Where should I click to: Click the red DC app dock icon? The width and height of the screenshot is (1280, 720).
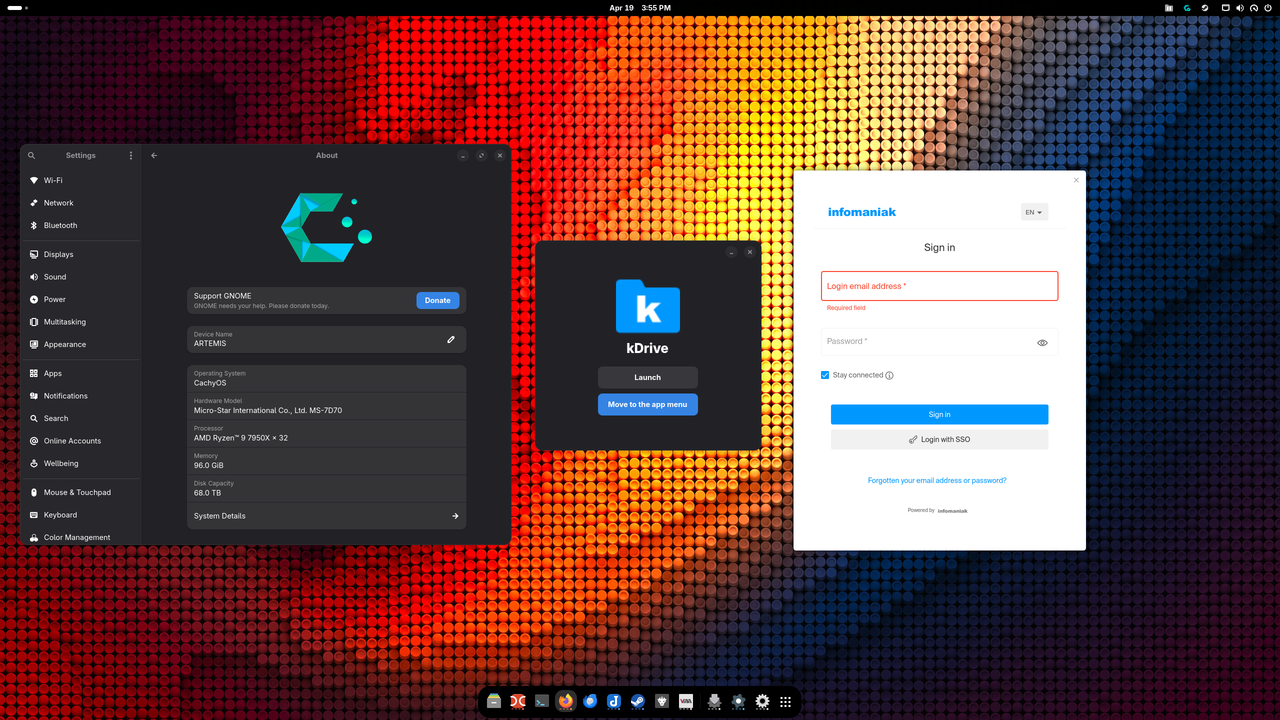518,702
